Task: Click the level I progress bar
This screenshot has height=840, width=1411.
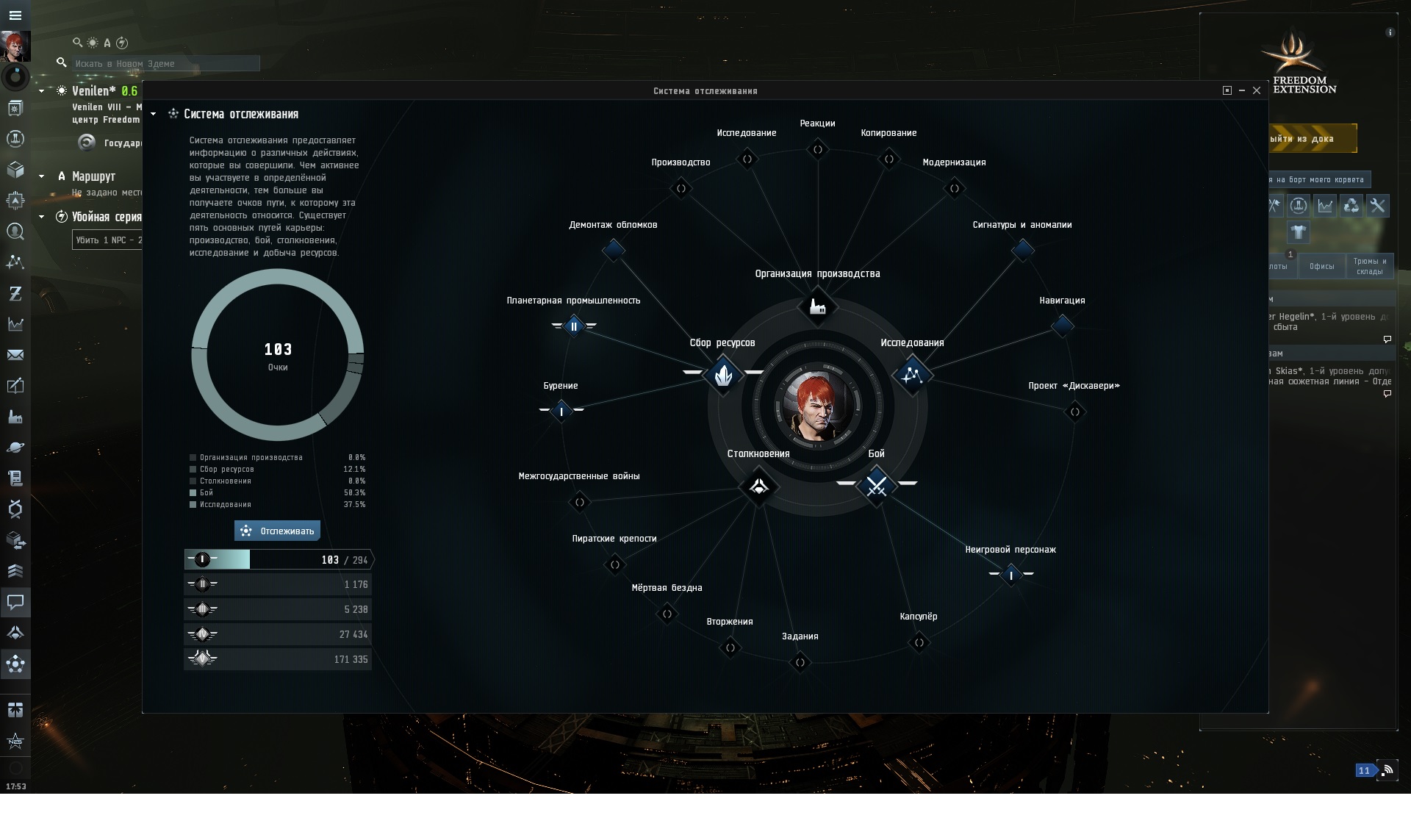Action: pos(277,560)
